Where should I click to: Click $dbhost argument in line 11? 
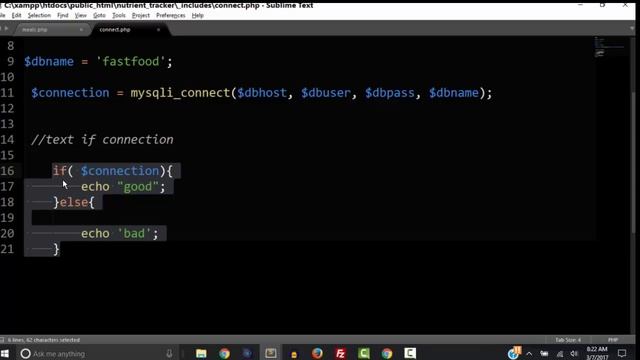click(262, 93)
